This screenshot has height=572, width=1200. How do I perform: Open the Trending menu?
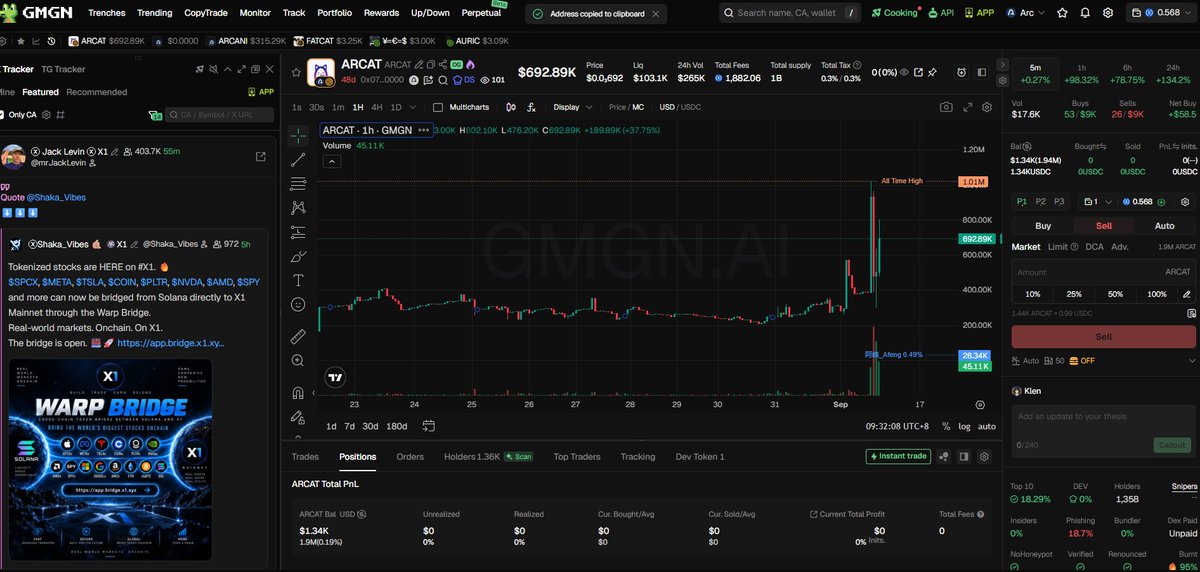coord(154,13)
